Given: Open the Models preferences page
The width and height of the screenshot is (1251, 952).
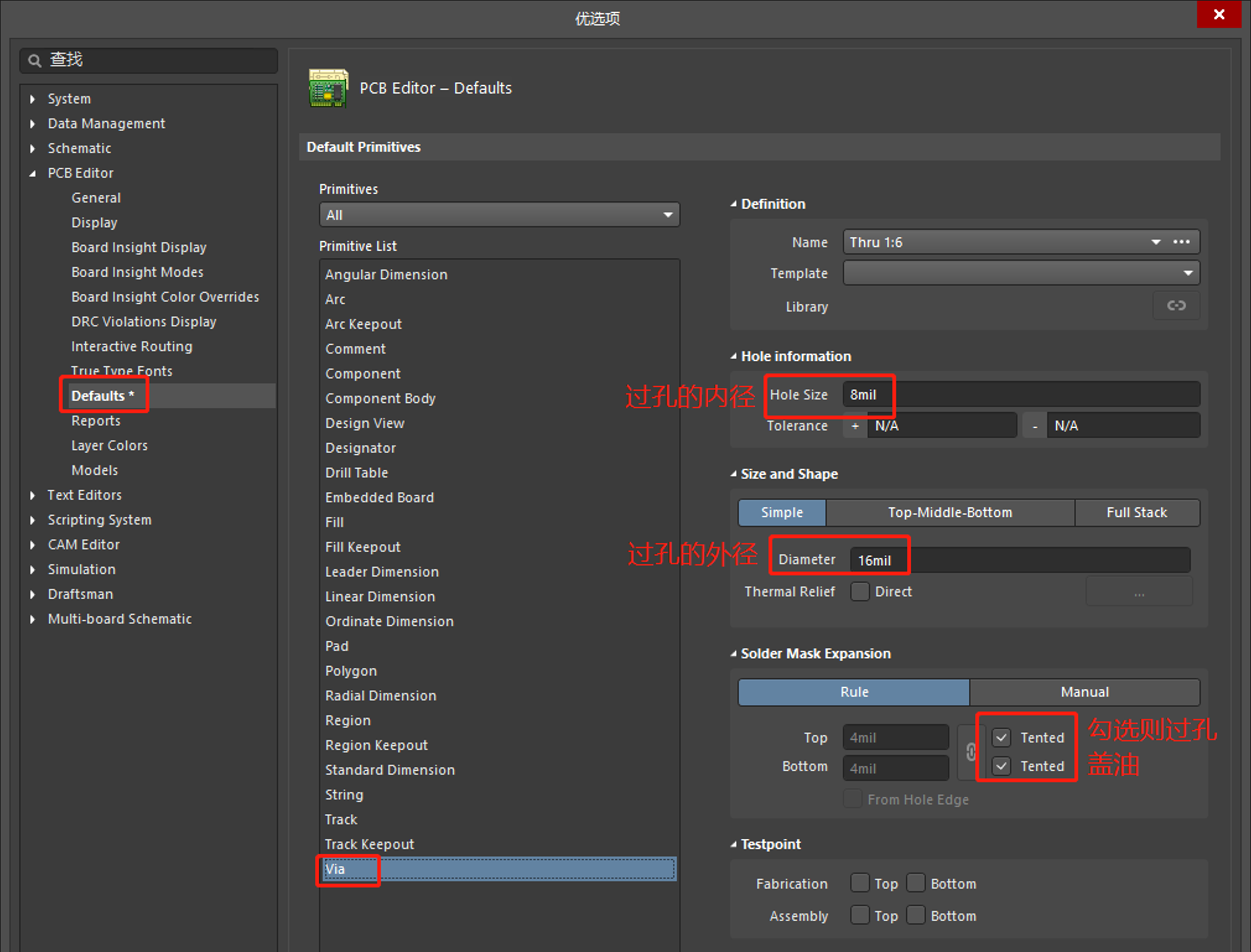Looking at the screenshot, I should pos(94,470).
